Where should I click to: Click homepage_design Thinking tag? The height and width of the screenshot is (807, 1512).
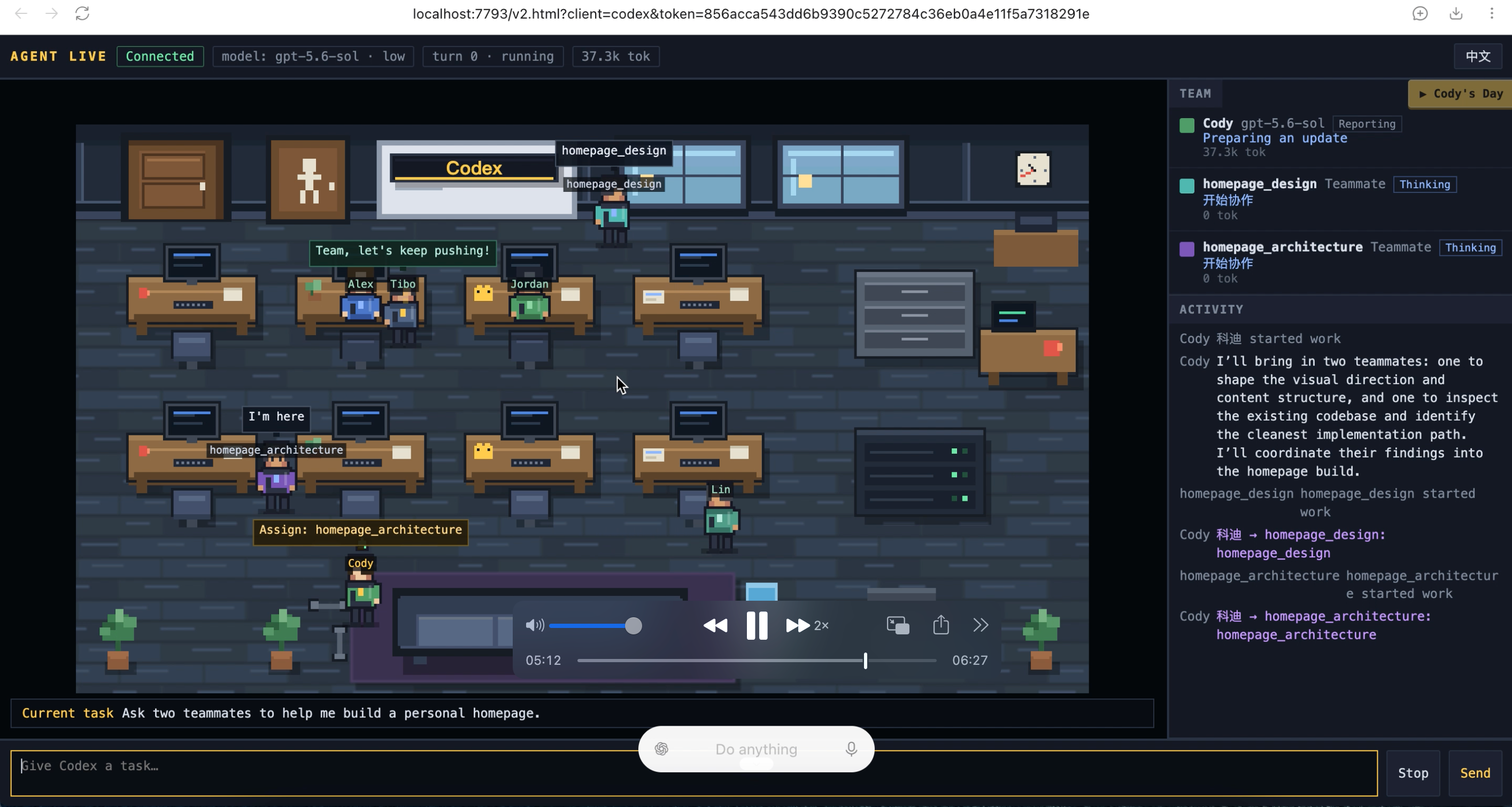(x=1424, y=184)
